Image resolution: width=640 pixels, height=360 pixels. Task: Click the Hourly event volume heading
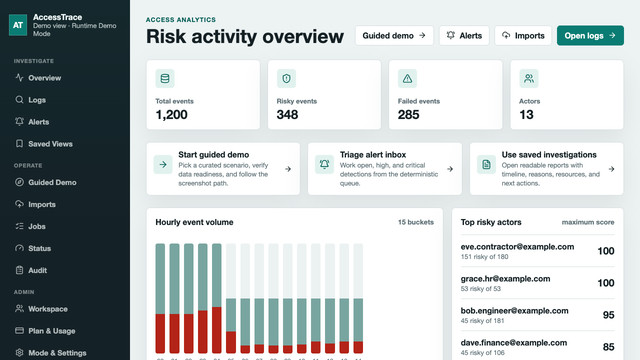click(x=194, y=222)
